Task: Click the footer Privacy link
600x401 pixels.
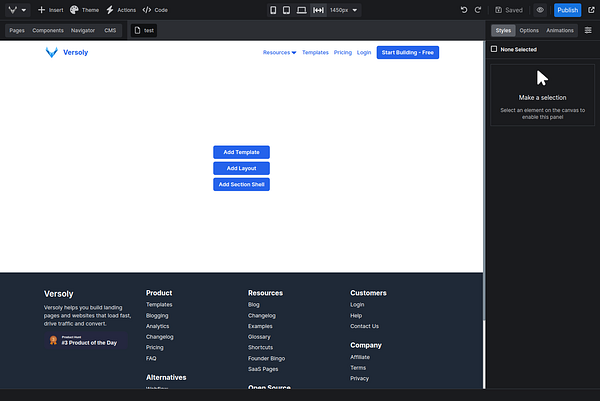Action: pos(359,378)
